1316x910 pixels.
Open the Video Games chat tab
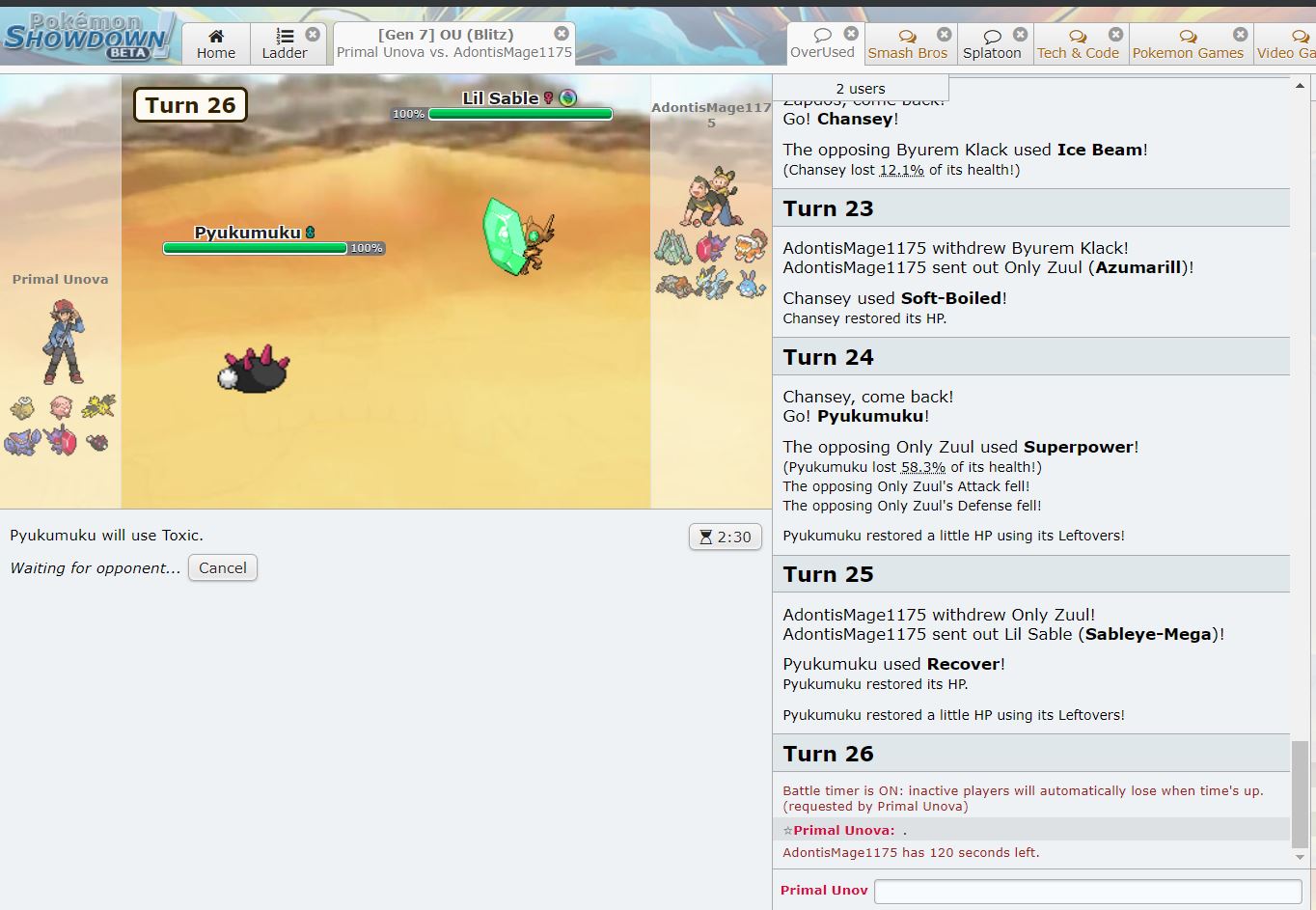pyautogui.click(x=1285, y=44)
